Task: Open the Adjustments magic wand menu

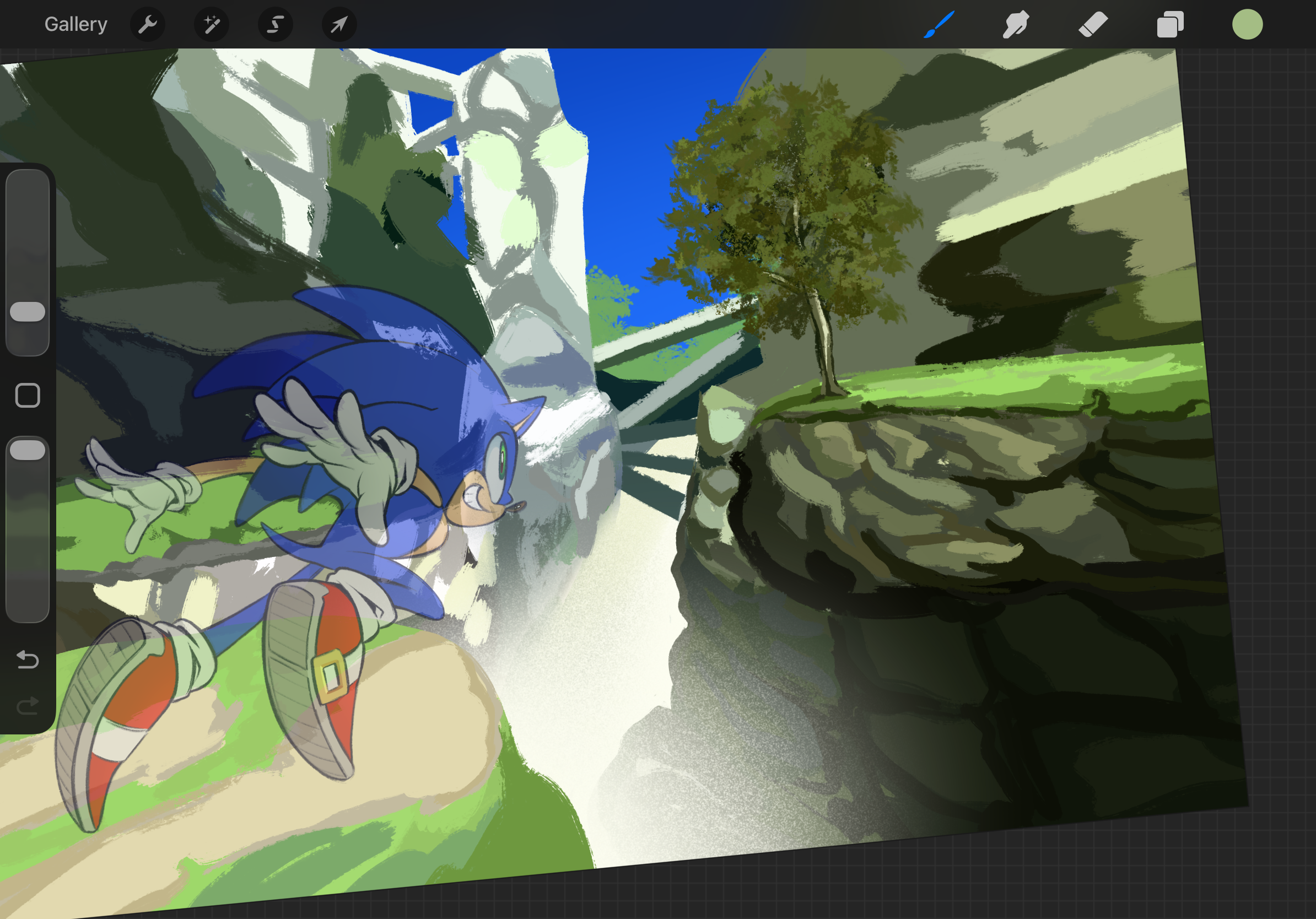Action: (x=212, y=25)
